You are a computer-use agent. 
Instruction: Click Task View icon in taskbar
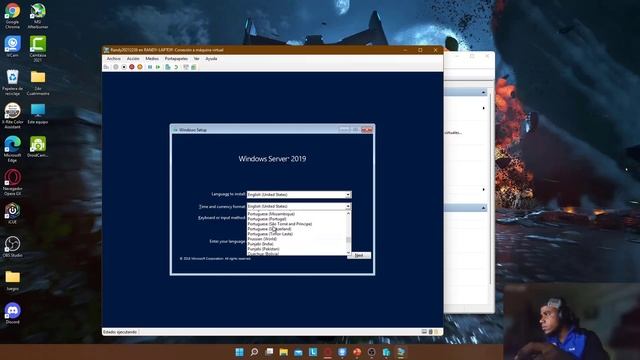click(269, 352)
